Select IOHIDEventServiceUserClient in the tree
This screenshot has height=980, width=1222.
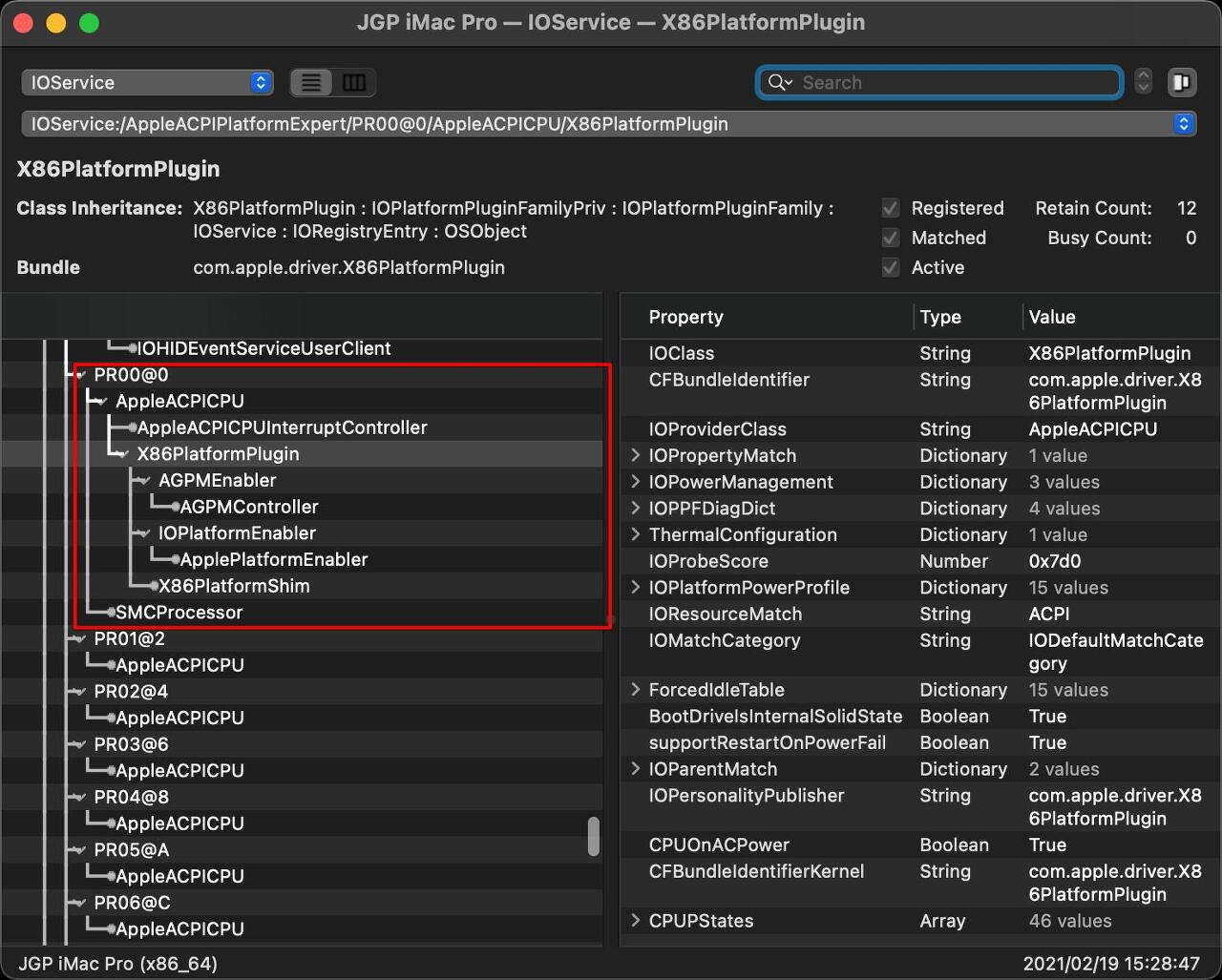coord(264,348)
